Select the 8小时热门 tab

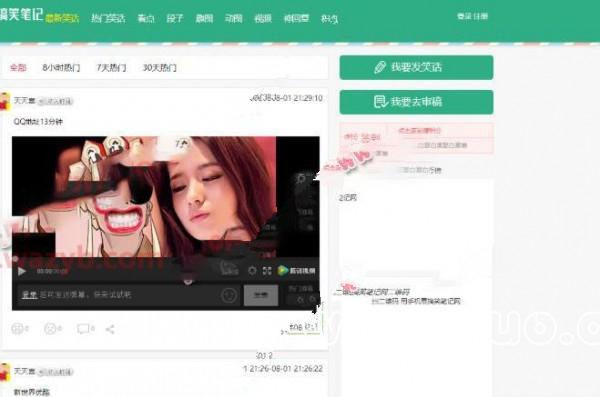pos(61,68)
